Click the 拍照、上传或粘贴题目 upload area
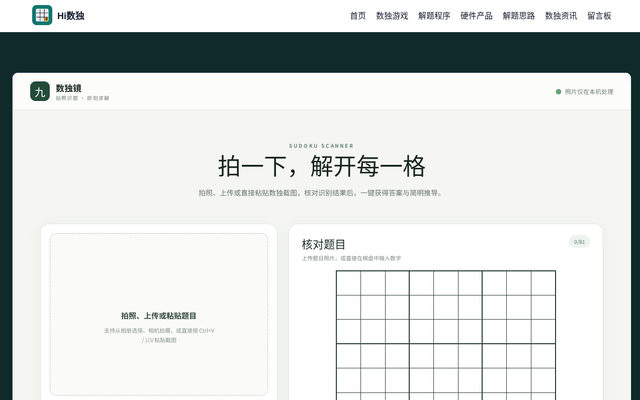This screenshot has width=640, height=400. pyautogui.click(x=159, y=314)
